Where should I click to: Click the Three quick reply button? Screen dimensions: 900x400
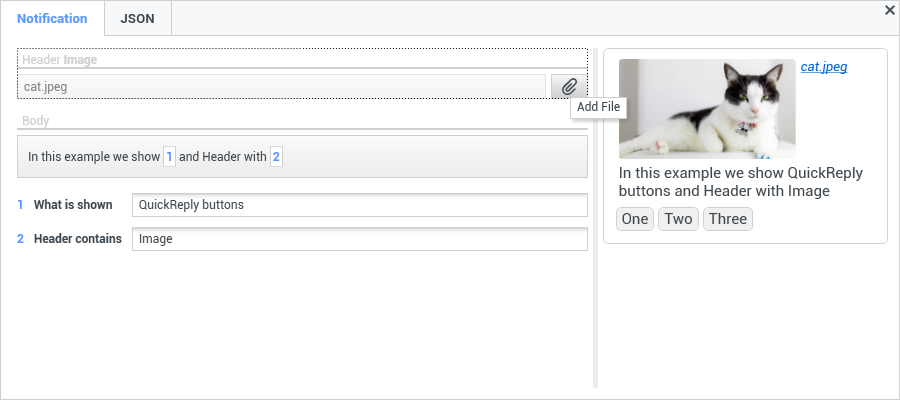pos(728,219)
